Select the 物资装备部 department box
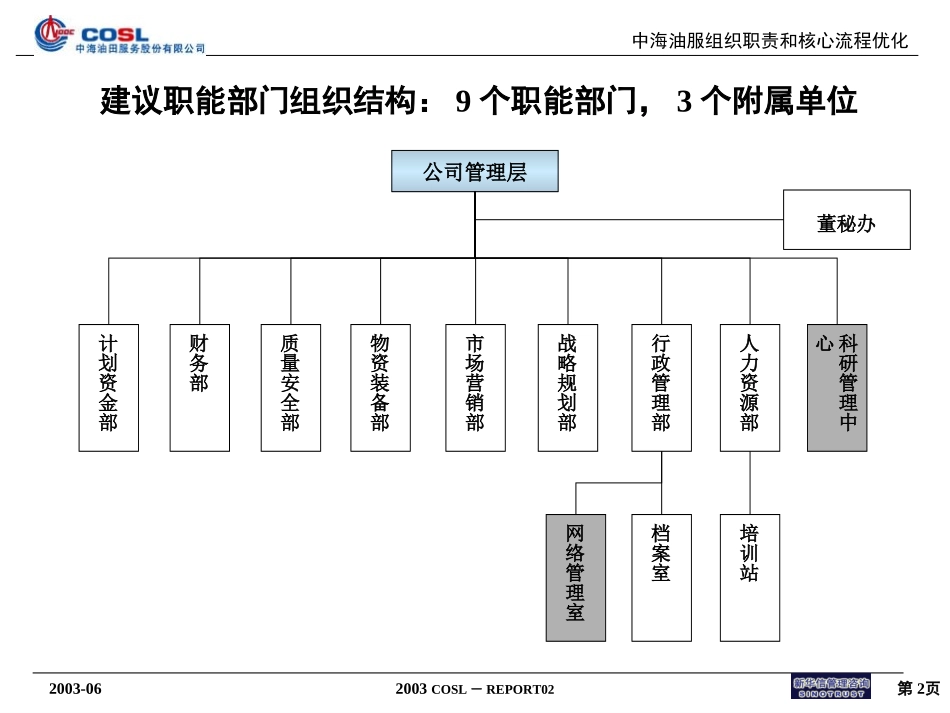The width and height of the screenshot is (950, 713). coord(380,388)
